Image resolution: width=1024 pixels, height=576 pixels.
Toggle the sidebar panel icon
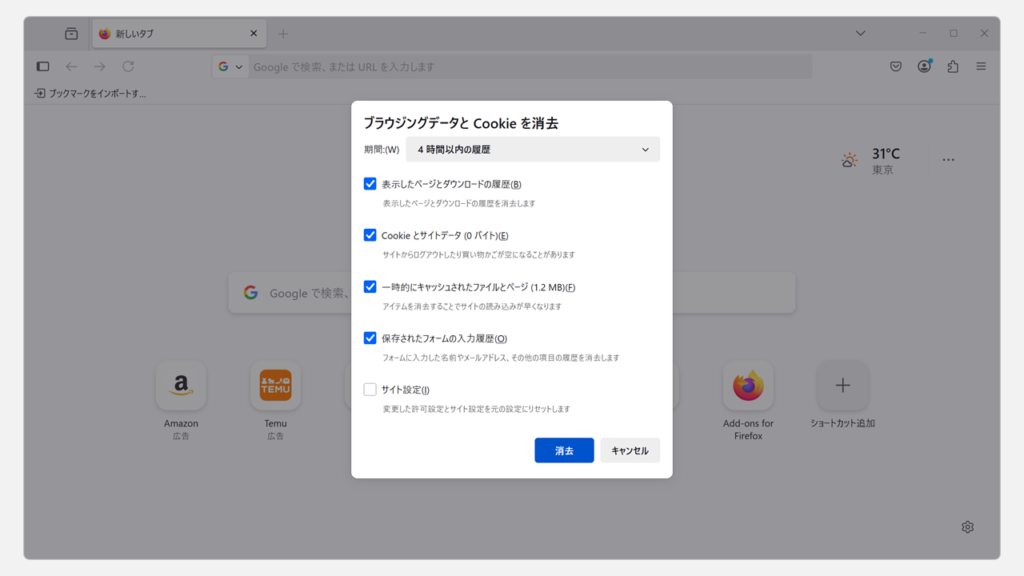pos(43,67)
